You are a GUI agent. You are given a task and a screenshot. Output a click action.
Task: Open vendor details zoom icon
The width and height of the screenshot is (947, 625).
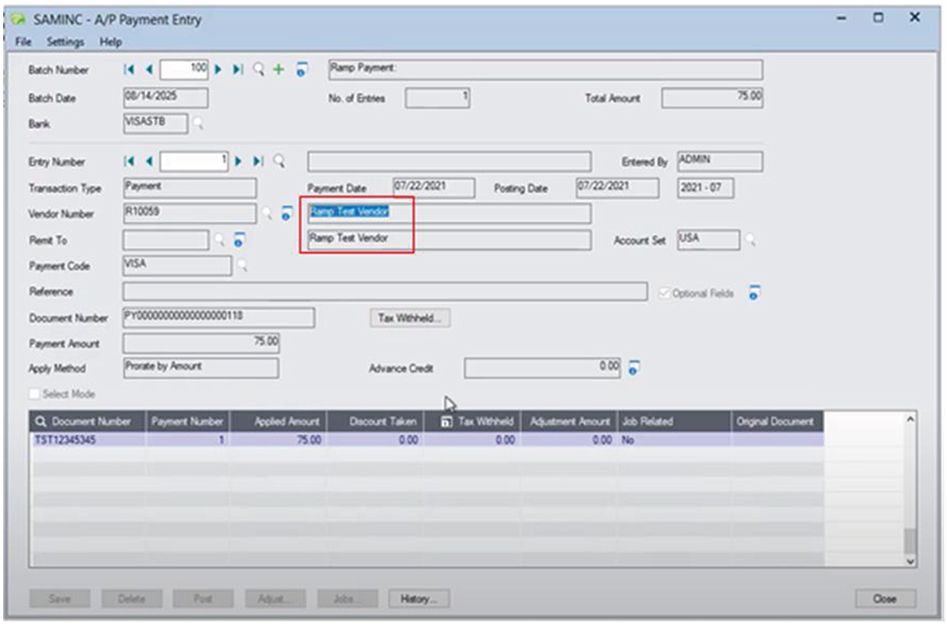coord(286,213)
